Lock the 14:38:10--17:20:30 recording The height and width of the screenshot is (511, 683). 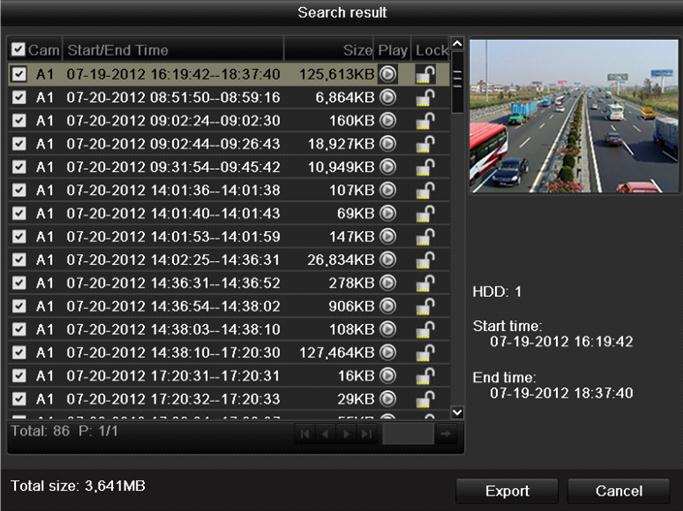pyautogui.click(x=426, y=353)
